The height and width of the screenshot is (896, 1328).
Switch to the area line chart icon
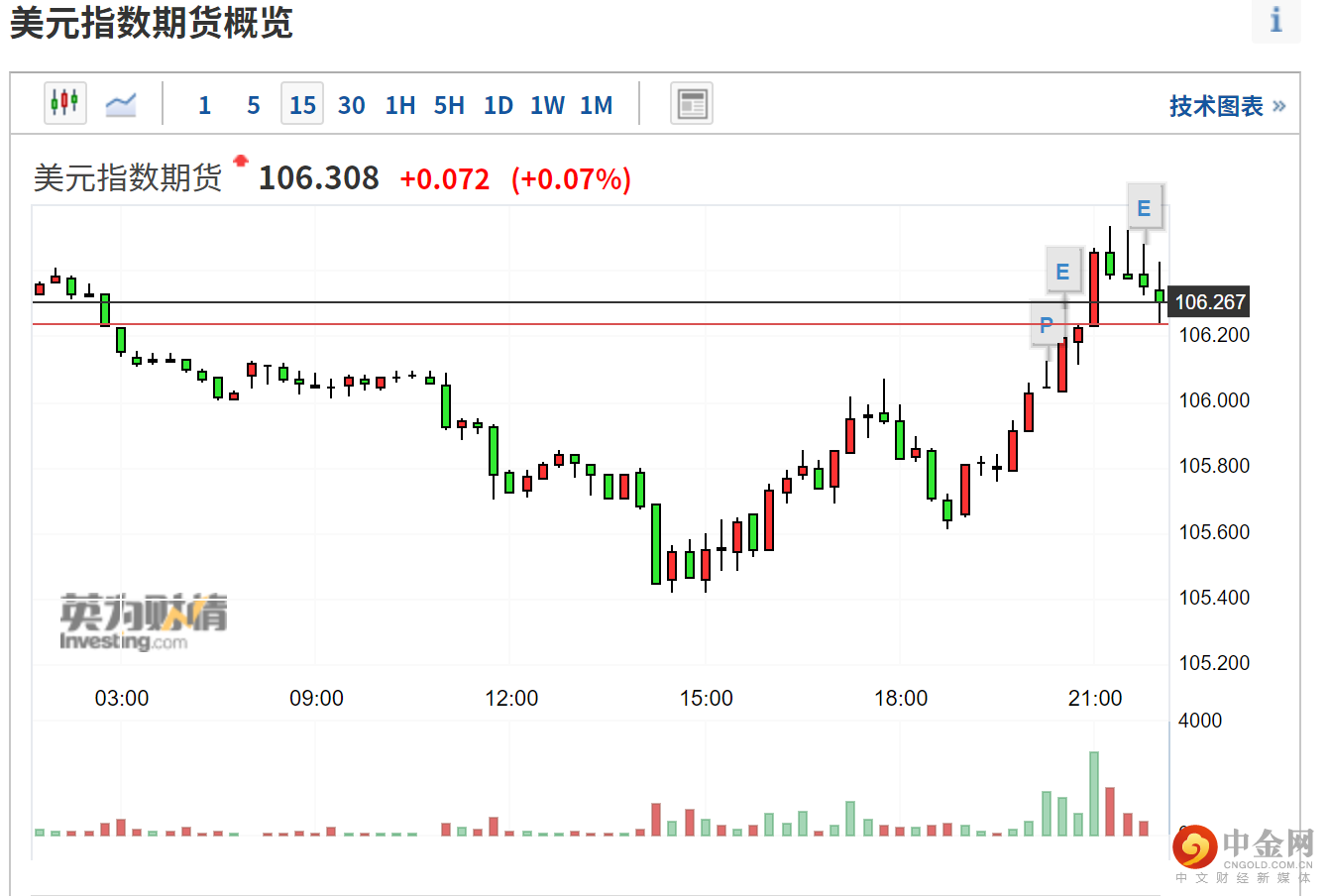[121, 104]
